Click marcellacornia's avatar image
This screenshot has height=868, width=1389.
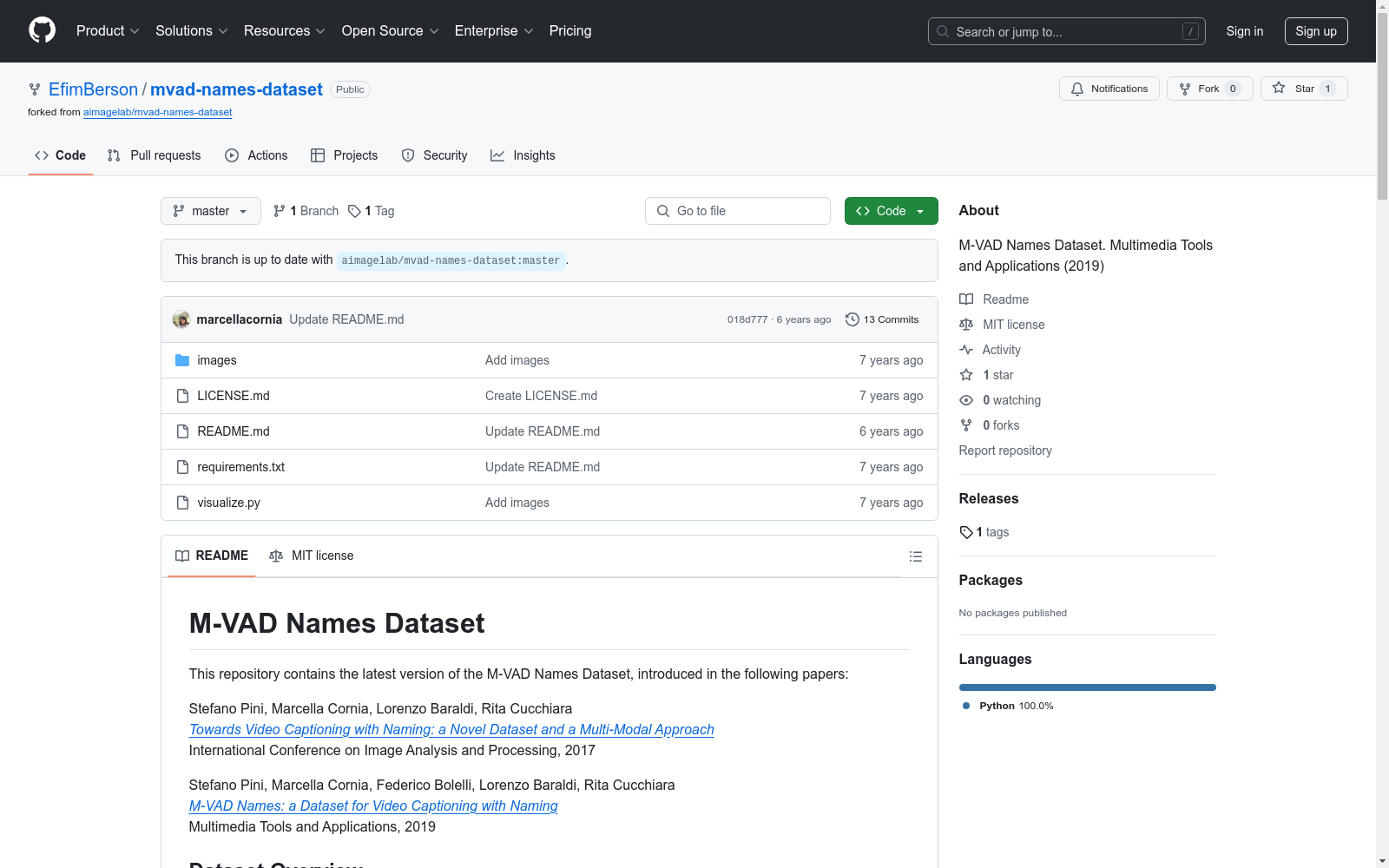pyautogui.click(x=181, y=319)
